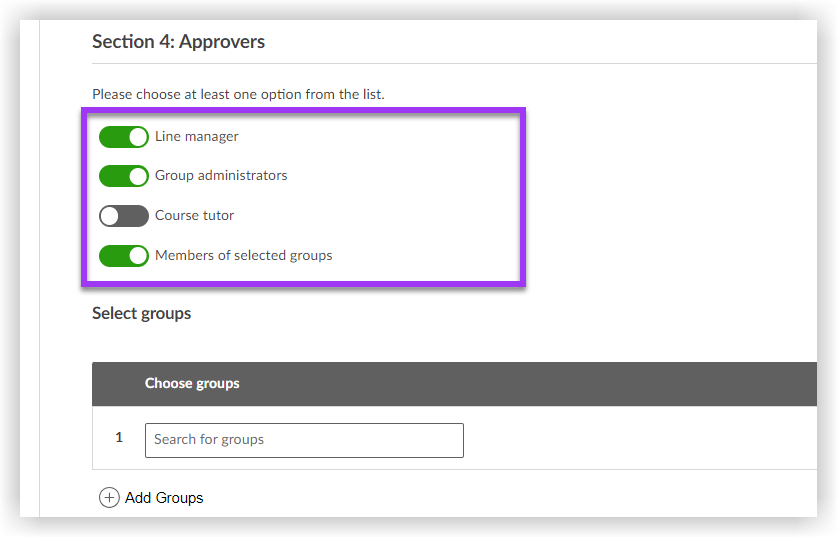Click the white knob on Course tutor switch
838x538 pixels.
click(x=110, y=216)
